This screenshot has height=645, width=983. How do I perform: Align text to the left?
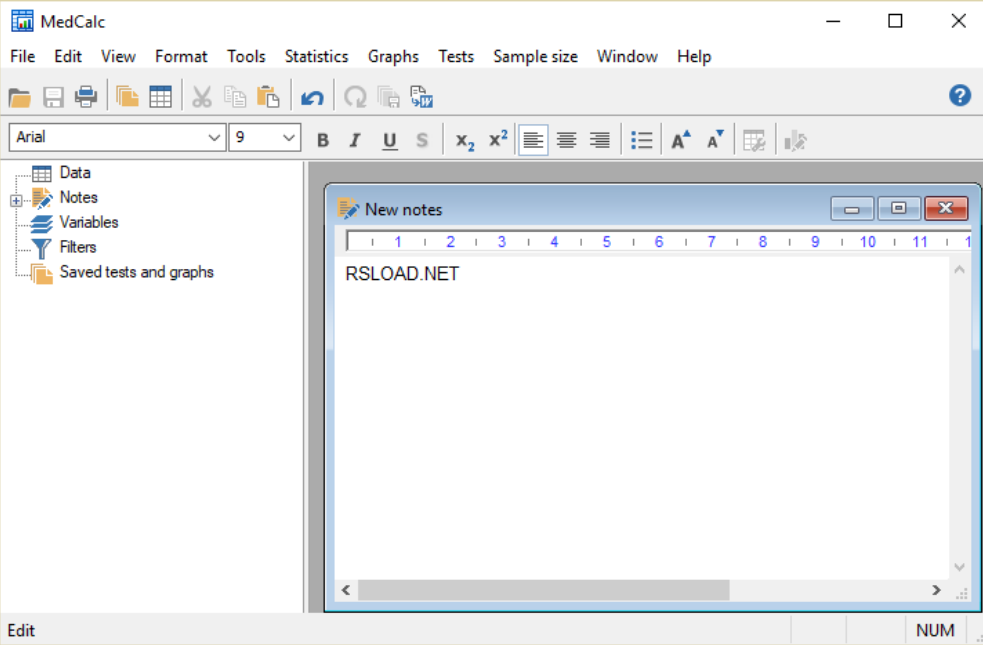tap(533, 140)
